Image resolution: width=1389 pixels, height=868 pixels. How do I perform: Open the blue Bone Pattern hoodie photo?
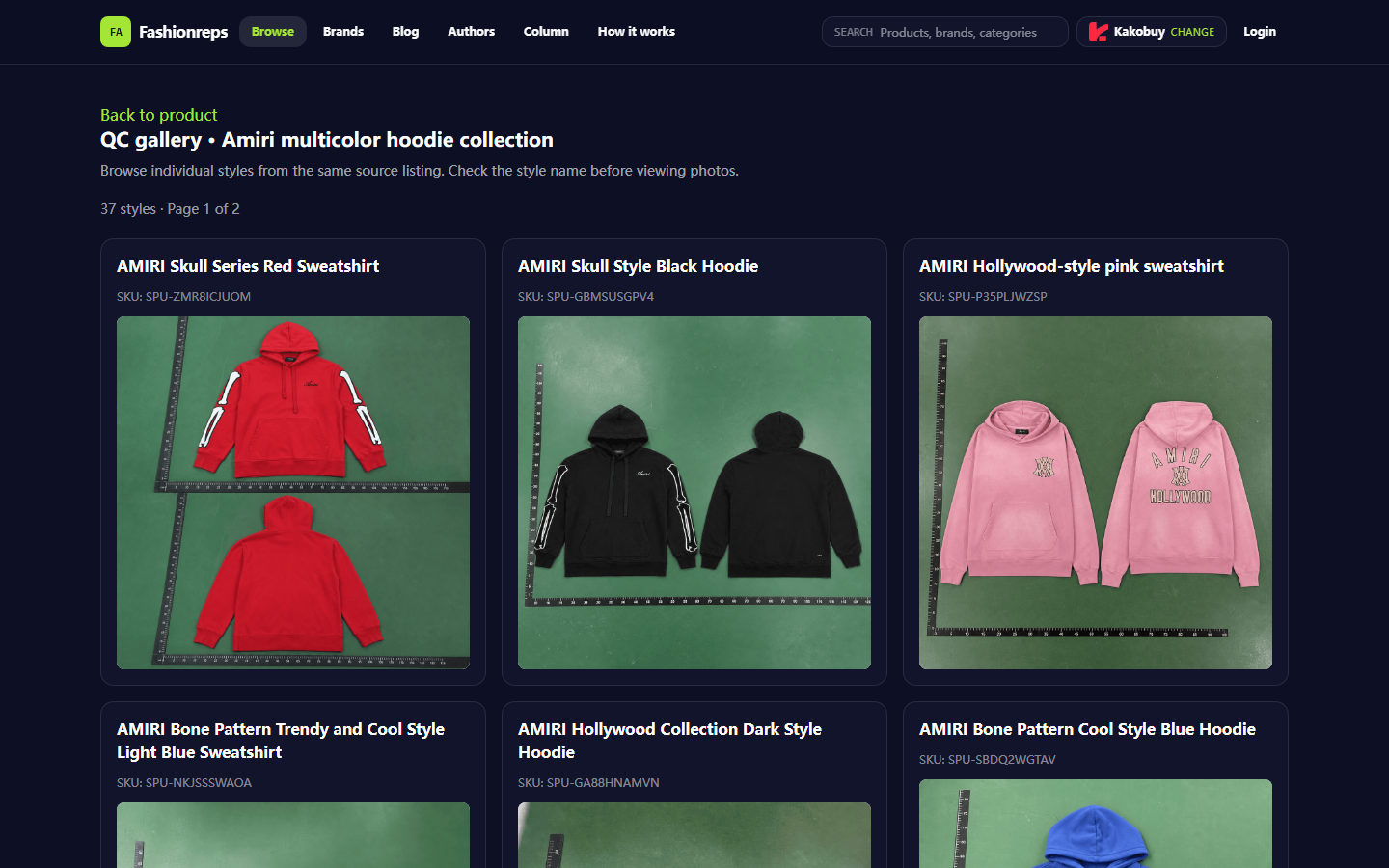1096,824
